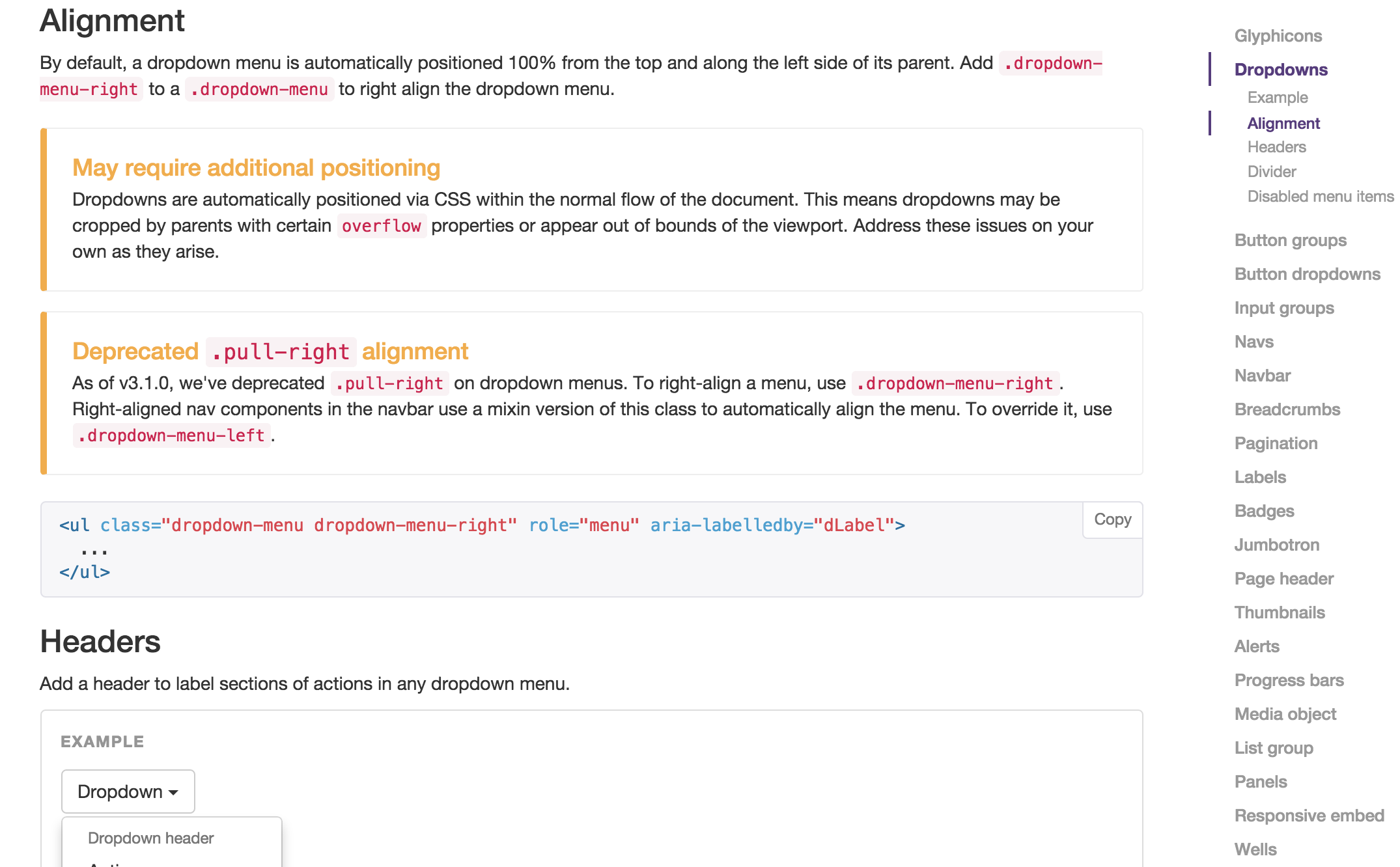The image size is (1400, 867).
Task: Open List group sidebar link
Action: (1274, 748)
